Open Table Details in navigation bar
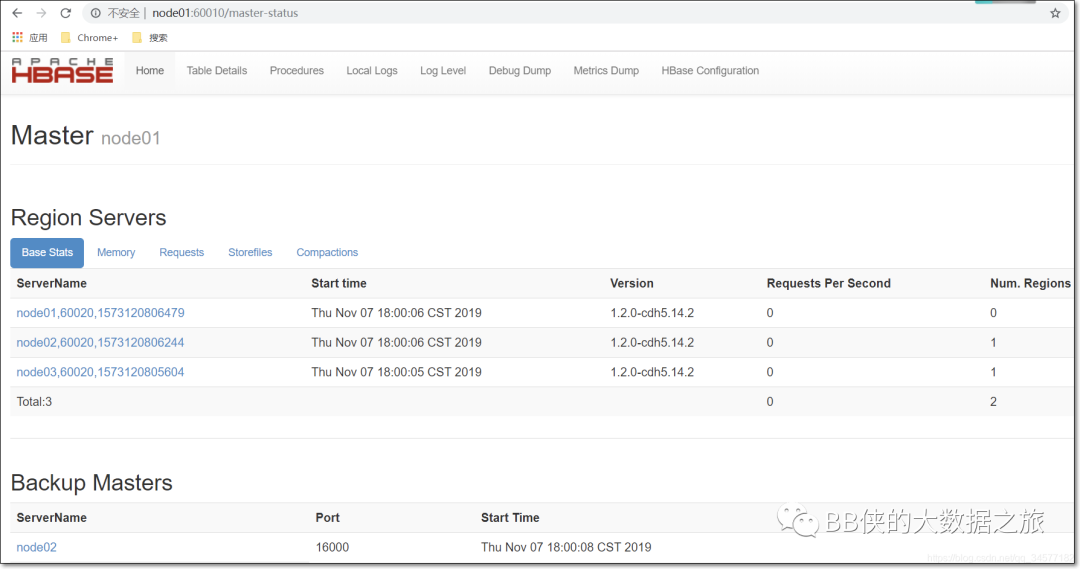The width and height of the screenshot is (1080, 569). point(216,70)
